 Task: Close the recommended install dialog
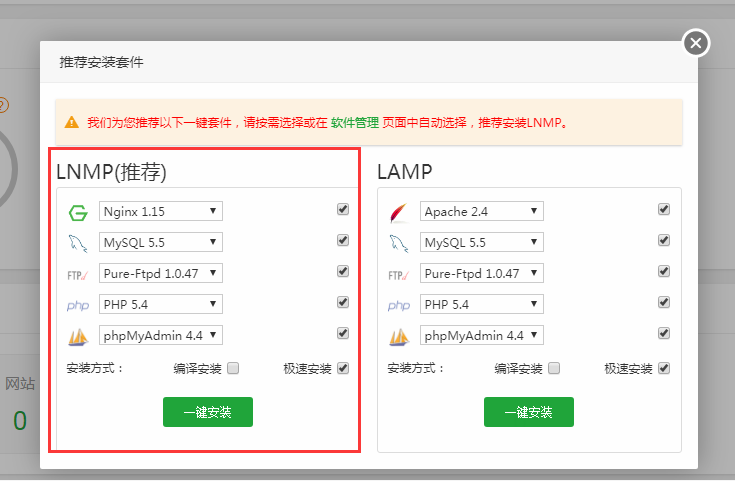[x=696, y=43]
